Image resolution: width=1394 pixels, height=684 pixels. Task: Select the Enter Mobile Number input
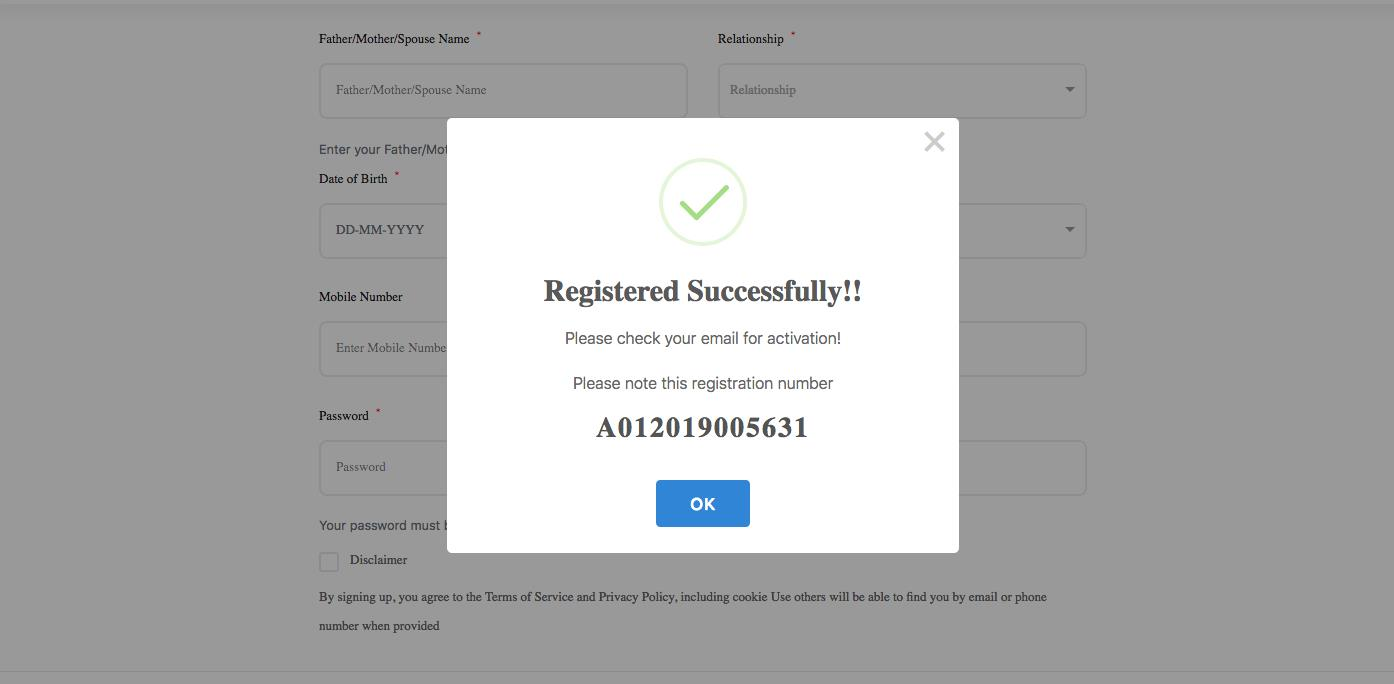coord(385,348)
